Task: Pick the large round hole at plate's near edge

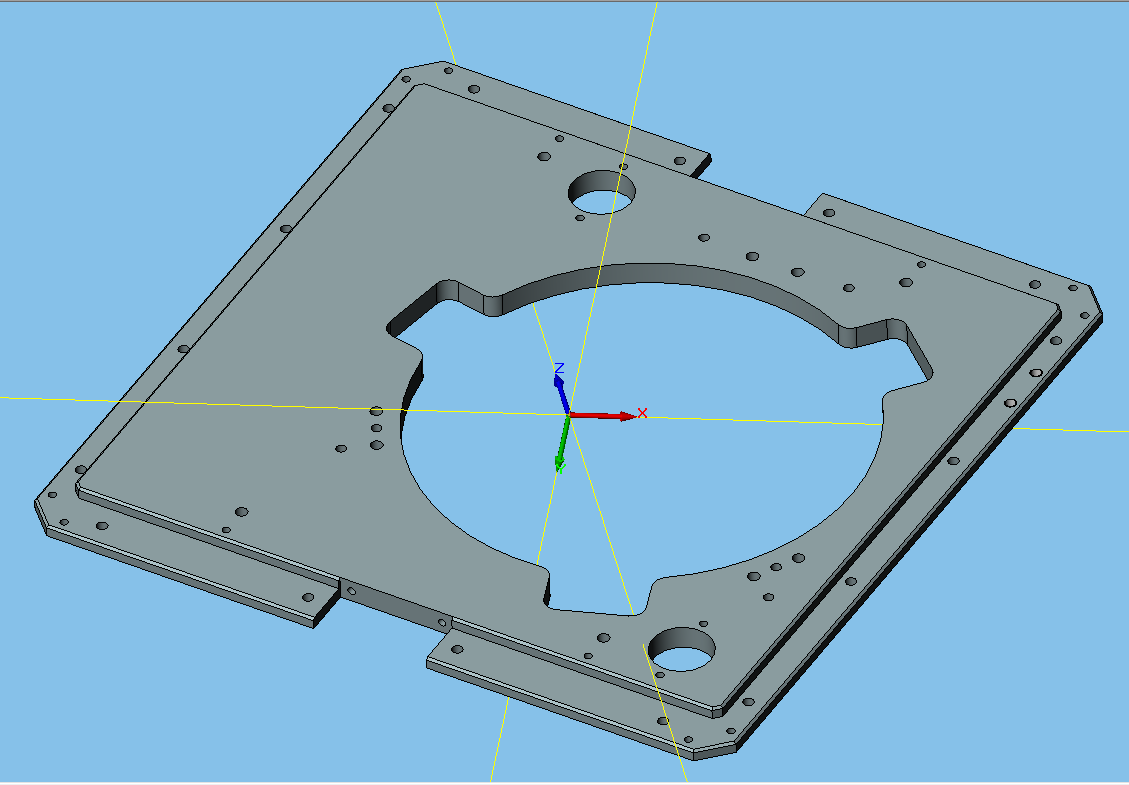Action: (682, 650)
